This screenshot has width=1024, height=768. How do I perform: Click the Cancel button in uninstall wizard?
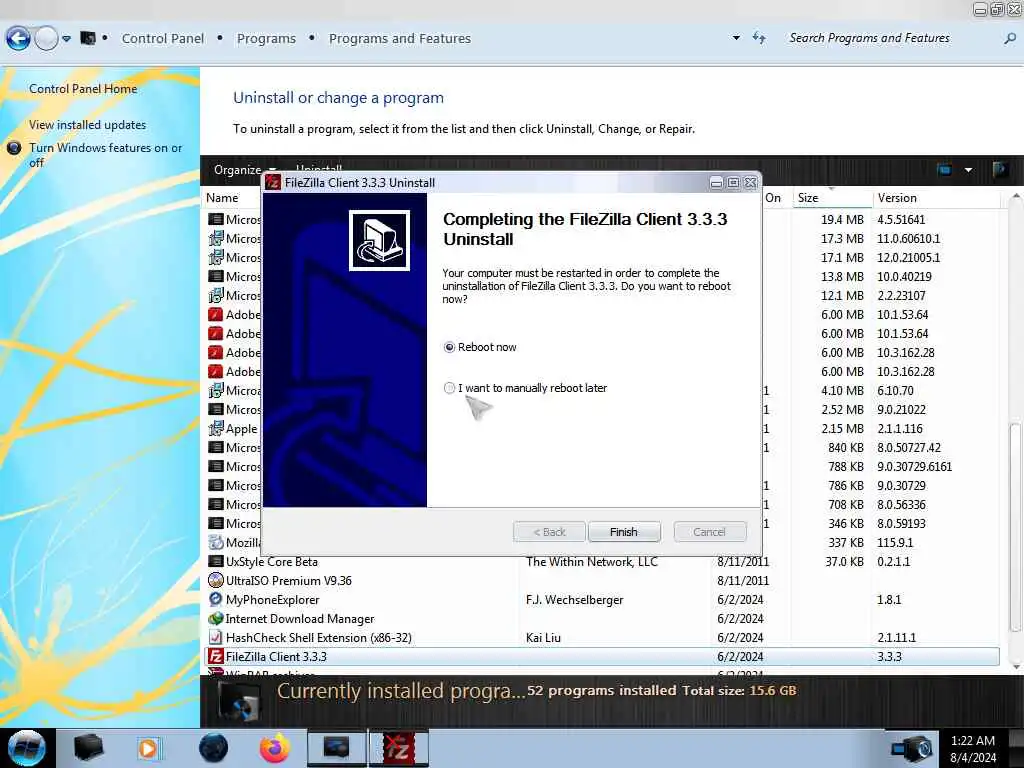click(x=709, y=532)
